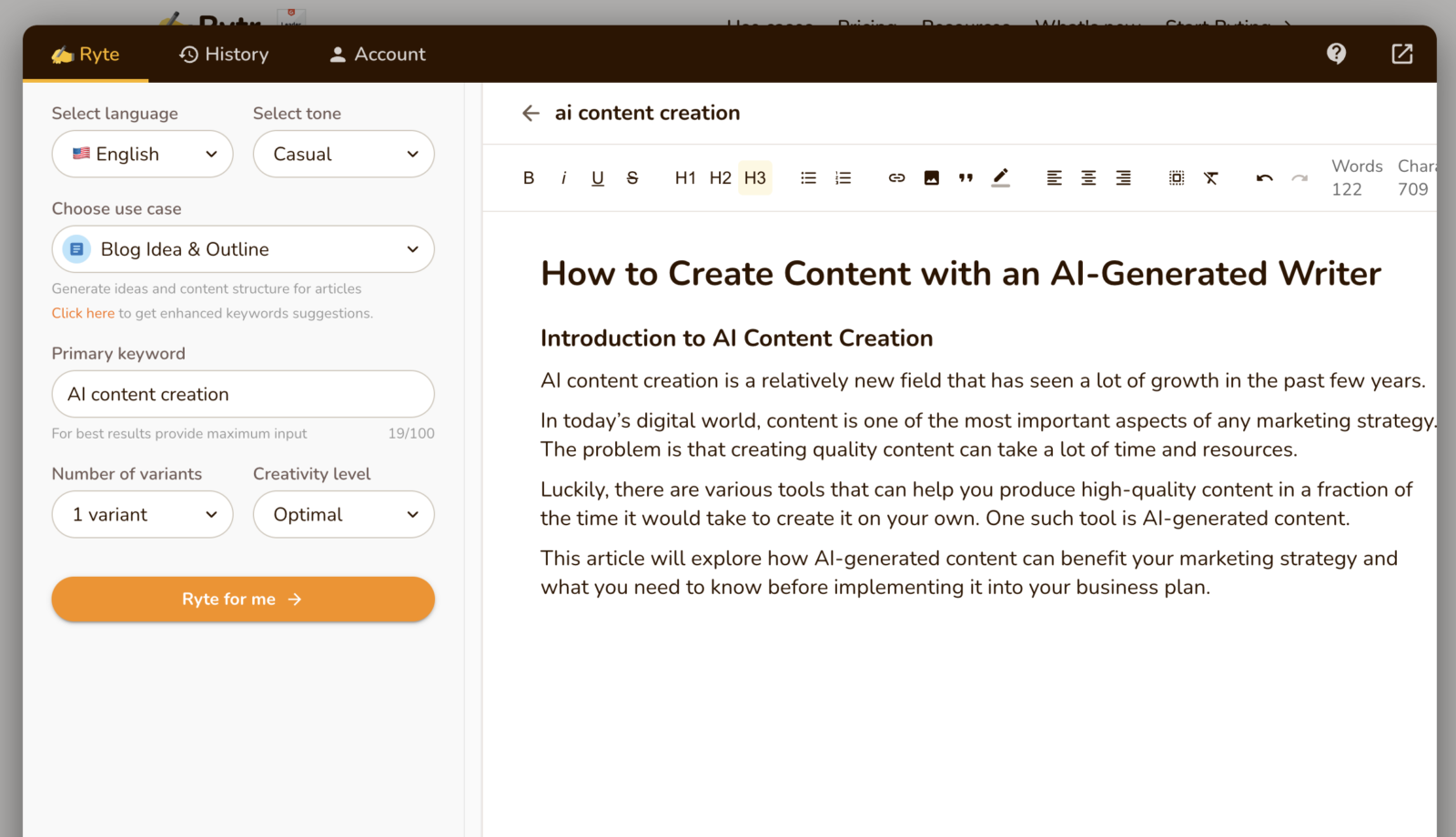
Task: Undo the last edit
Action: click(x=1264, y=178)
